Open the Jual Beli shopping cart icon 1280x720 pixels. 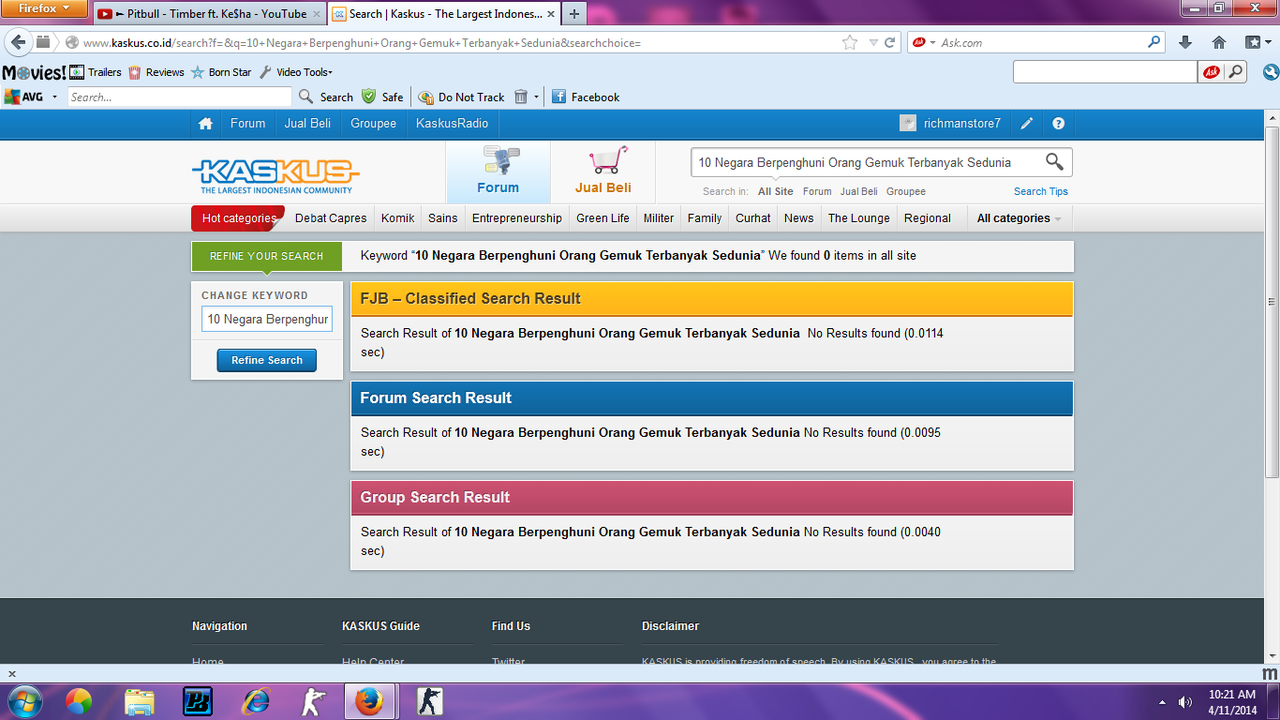[x=606, y=161]
